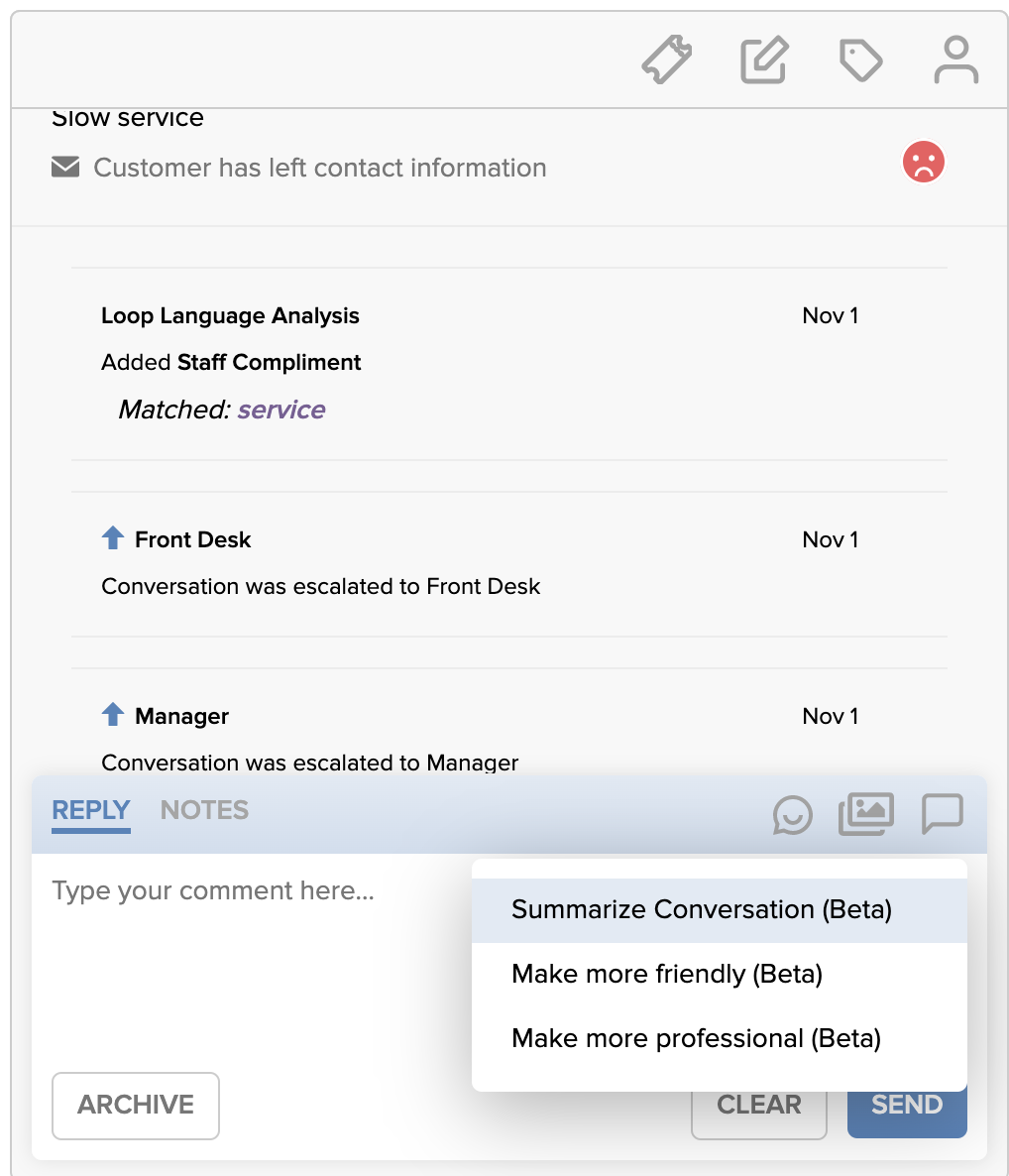
Task: Click the Manager escalation arrow icon
Action: [x=112, y=714]
